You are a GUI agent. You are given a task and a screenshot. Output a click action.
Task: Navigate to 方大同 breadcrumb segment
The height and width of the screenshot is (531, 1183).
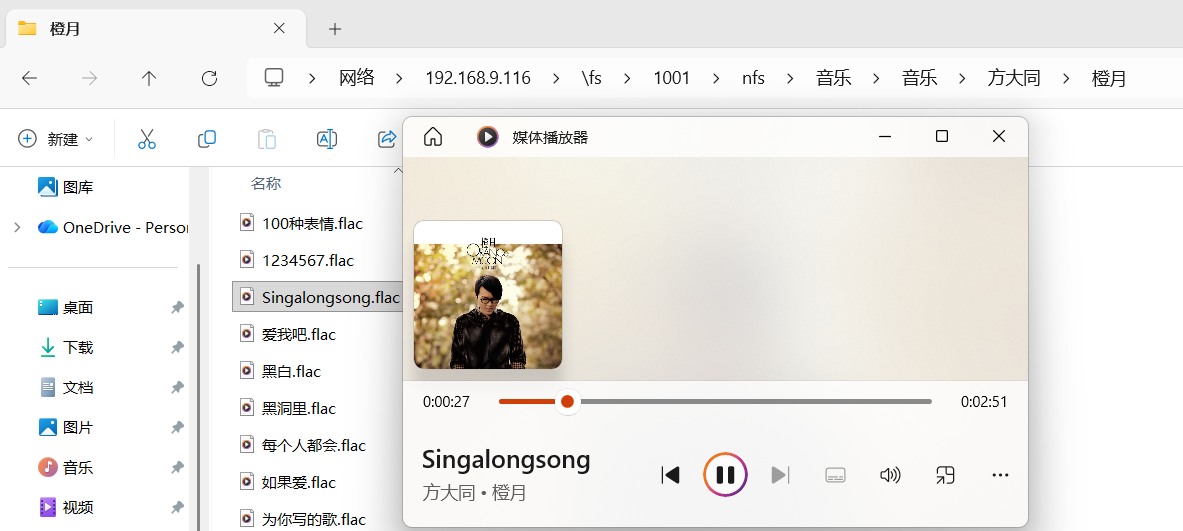[x=1014, y=77]
